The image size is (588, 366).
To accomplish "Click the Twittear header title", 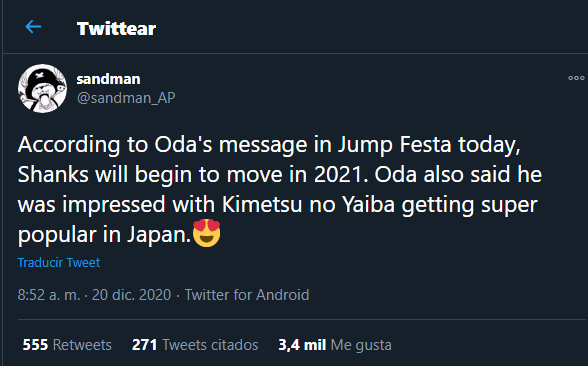I will coord(116,29).
